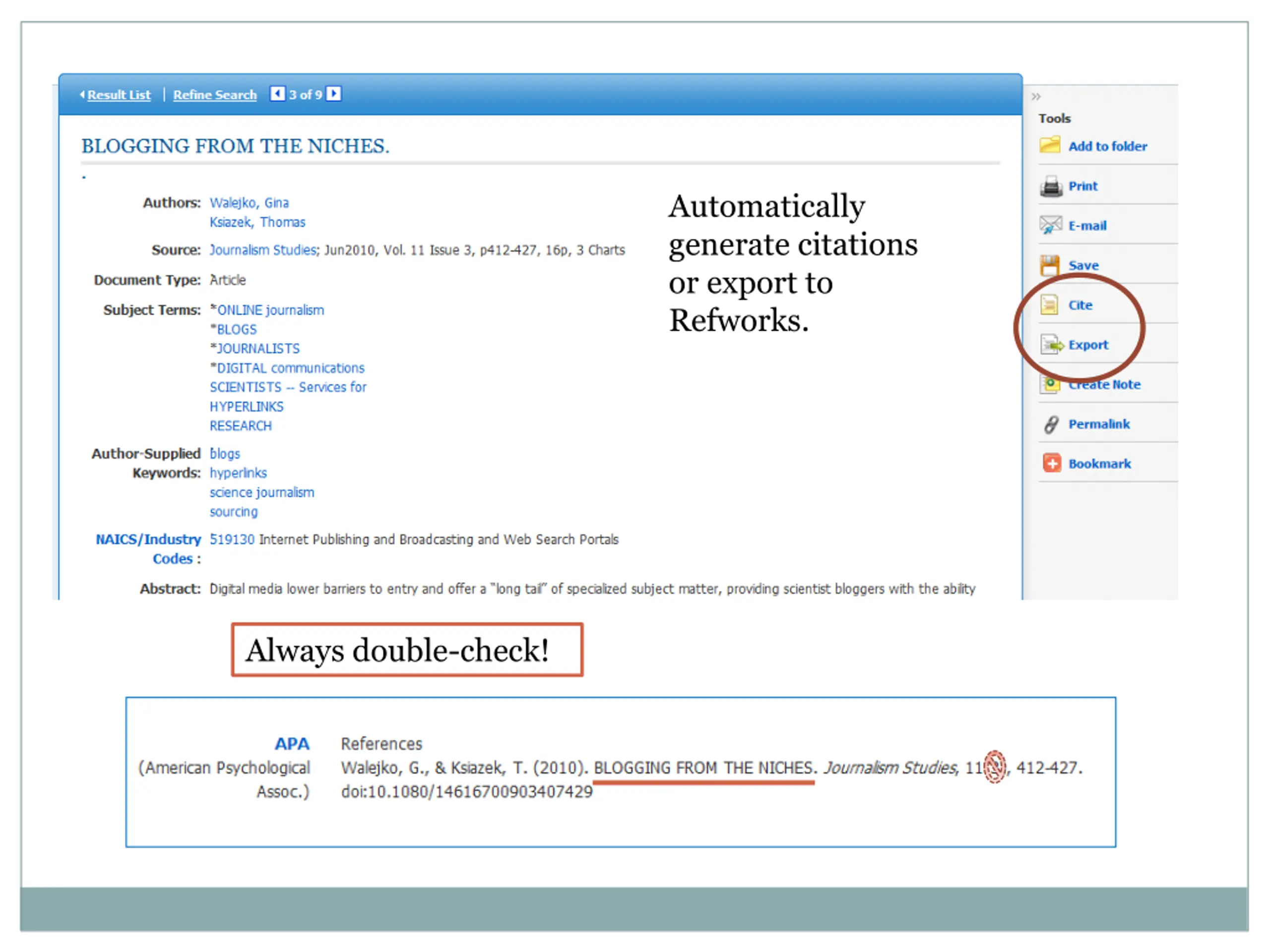Screen dimensions: 1270x952
Task: Open subject term SCIENTISTS -- Services for
Action: (x=288, y=387)
